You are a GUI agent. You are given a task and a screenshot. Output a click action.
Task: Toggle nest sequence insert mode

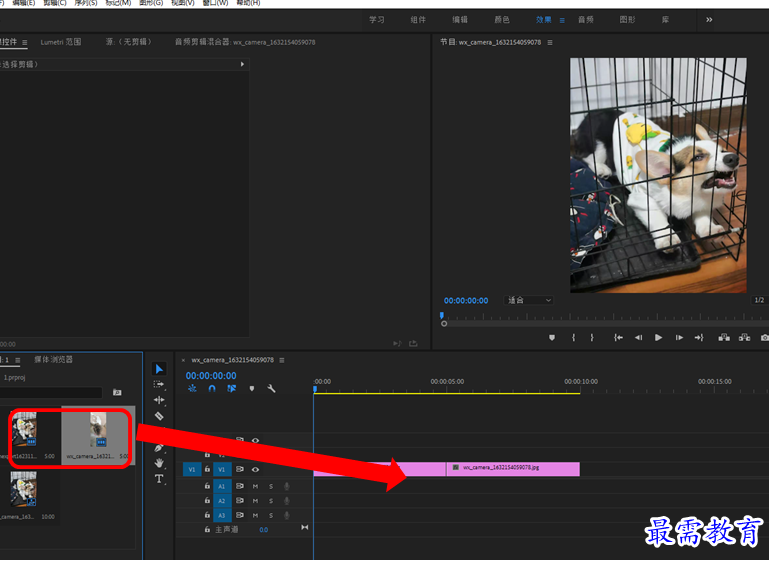pyautogui.click(x=192, y=388)
